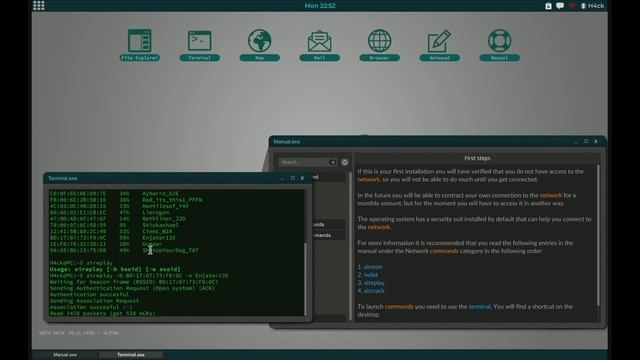The image size is (640, 360).
Task: Click the 'Enjater135' network row in terminal
Action: click(x=113, y=238)
